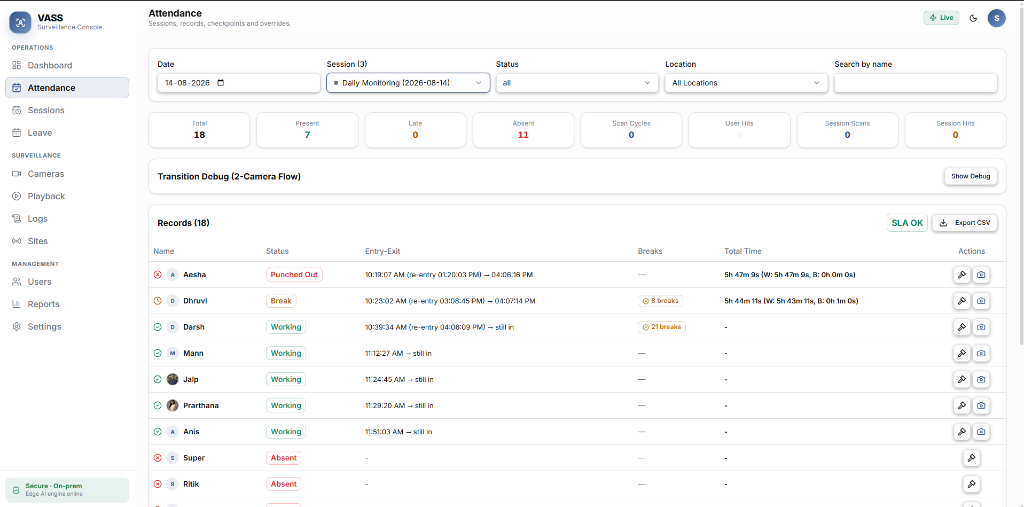Viewport: 1024px width, 507px height.
Task: Expand Darsh's 21 breaks badge
Action: (662, 327)
